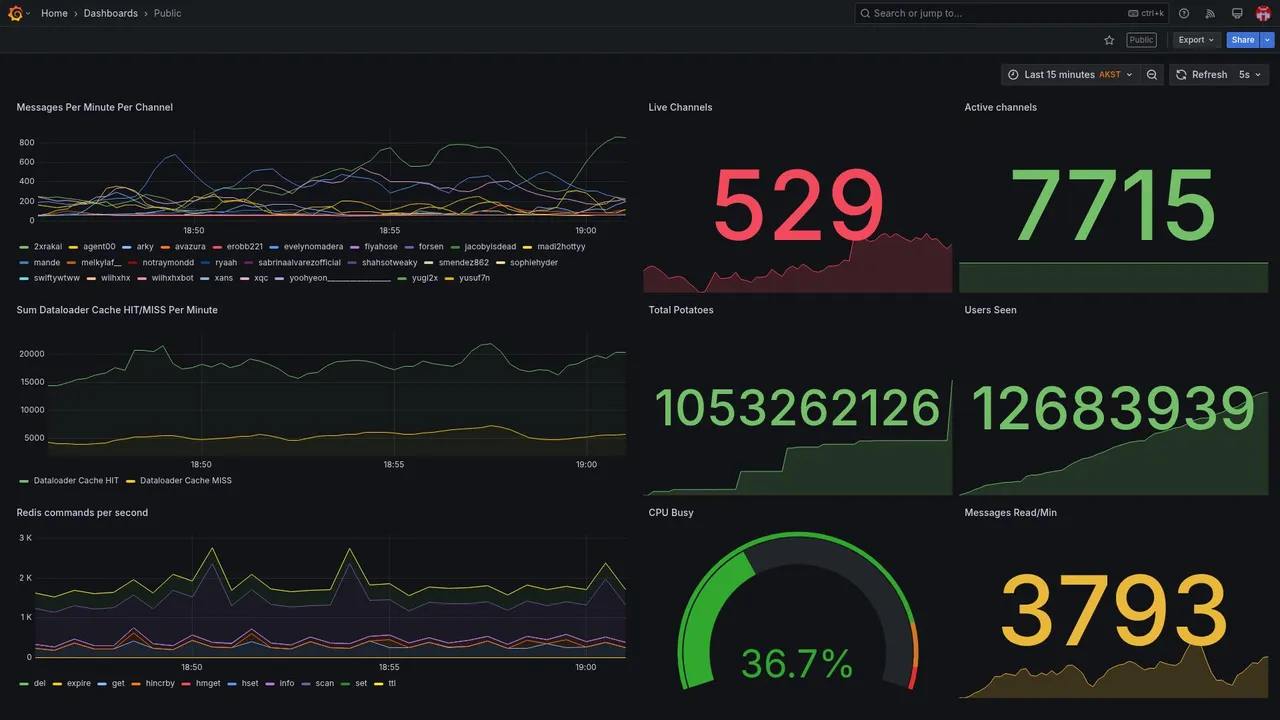Open the Grafana menu dropdown arrow
Viewport: 1280px width, 720px height.
pos(28,14)
